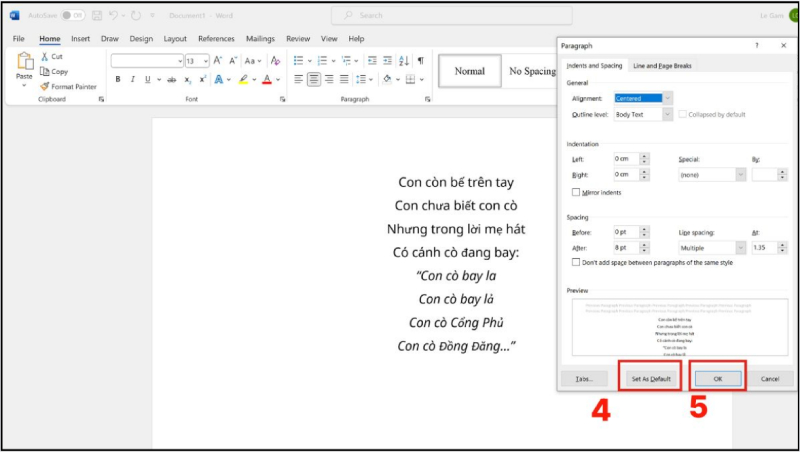Toggle the AutoSave switch
800x452 pixels.
(72, 16)
